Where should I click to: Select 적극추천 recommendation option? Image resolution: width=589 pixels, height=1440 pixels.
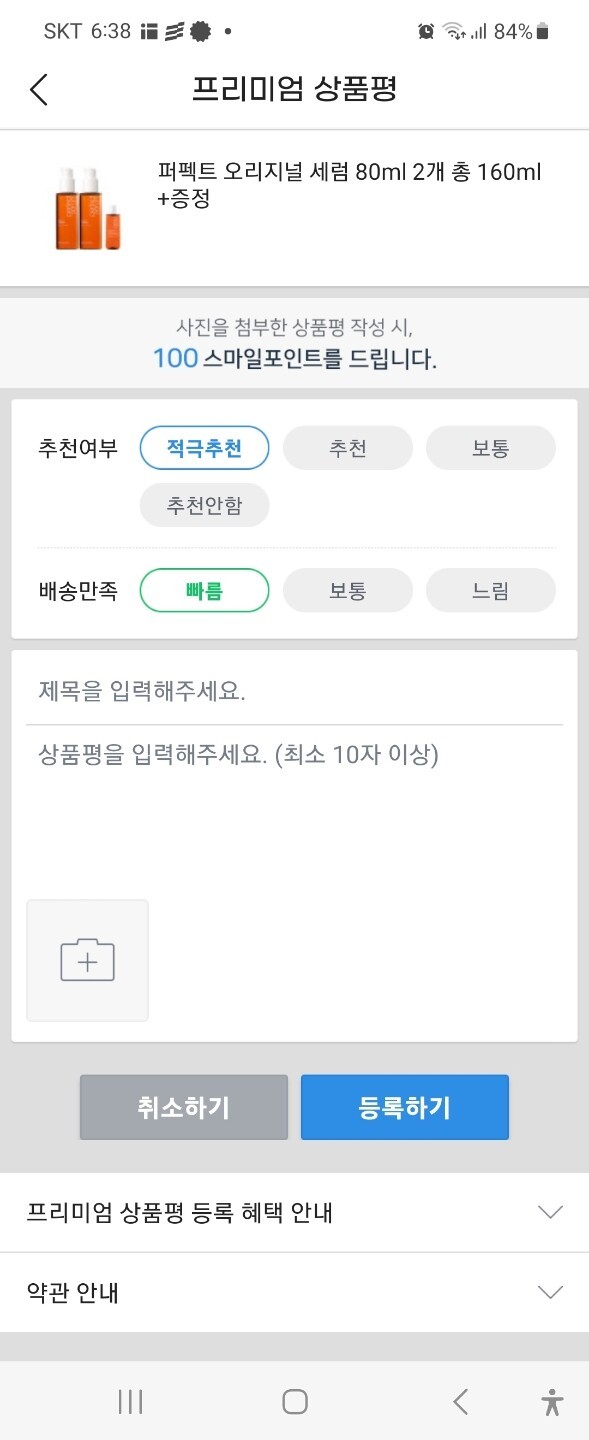tap(204, 447)
